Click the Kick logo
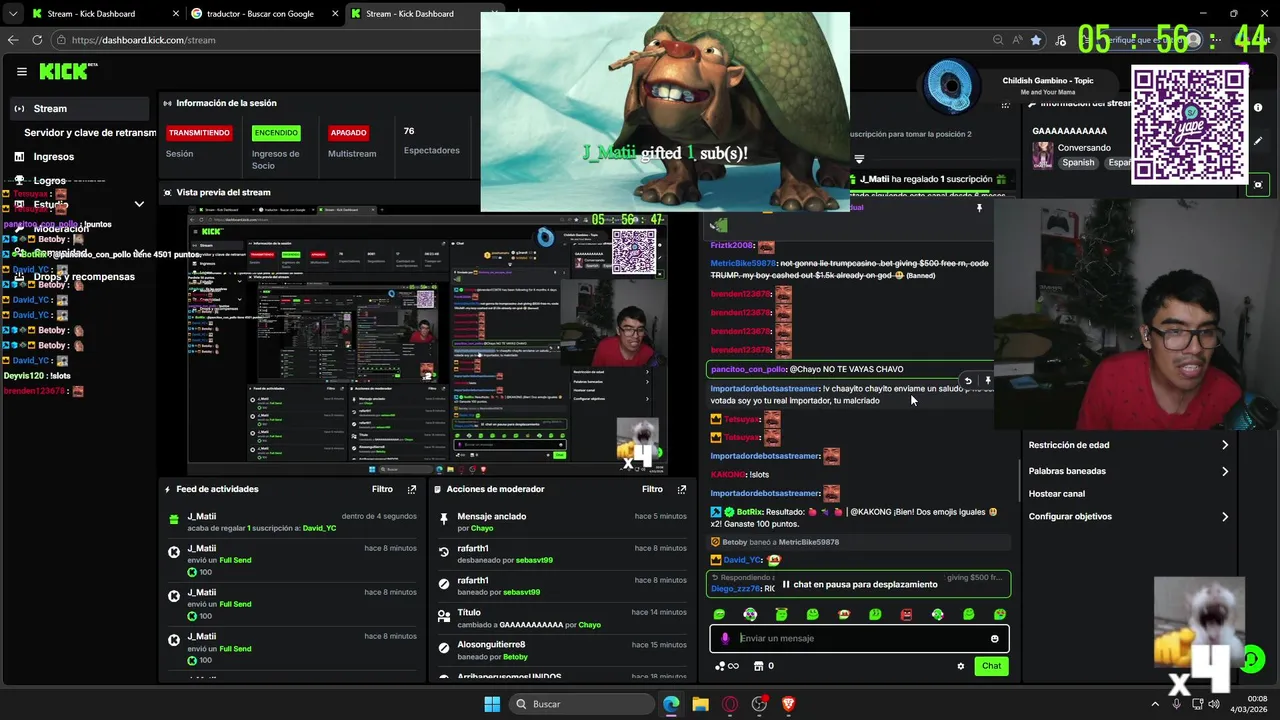The height and width of the screenshot is (720, 1280). click(x=64, y=71)
